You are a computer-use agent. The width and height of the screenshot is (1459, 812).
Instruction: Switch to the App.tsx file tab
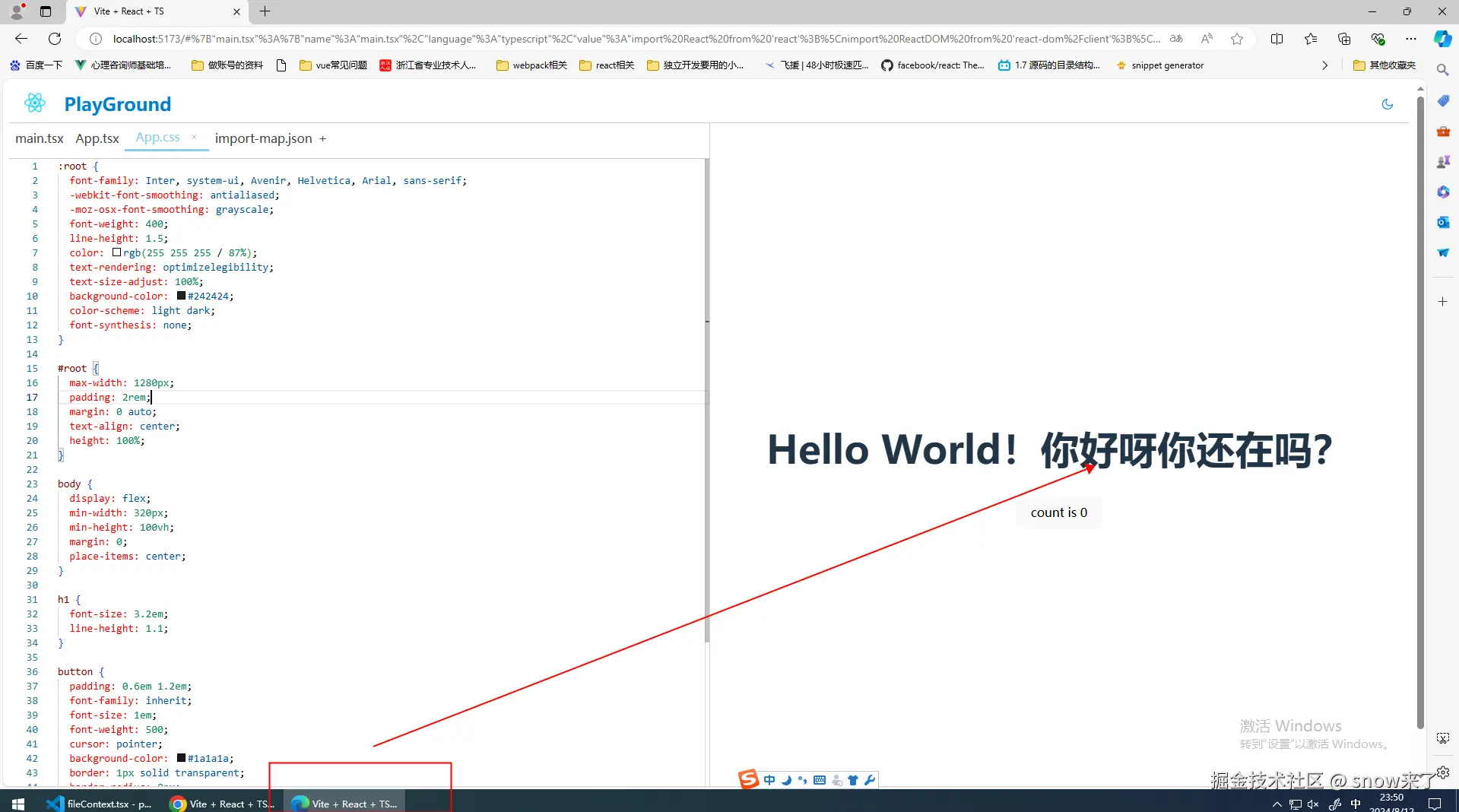(97, 138)
